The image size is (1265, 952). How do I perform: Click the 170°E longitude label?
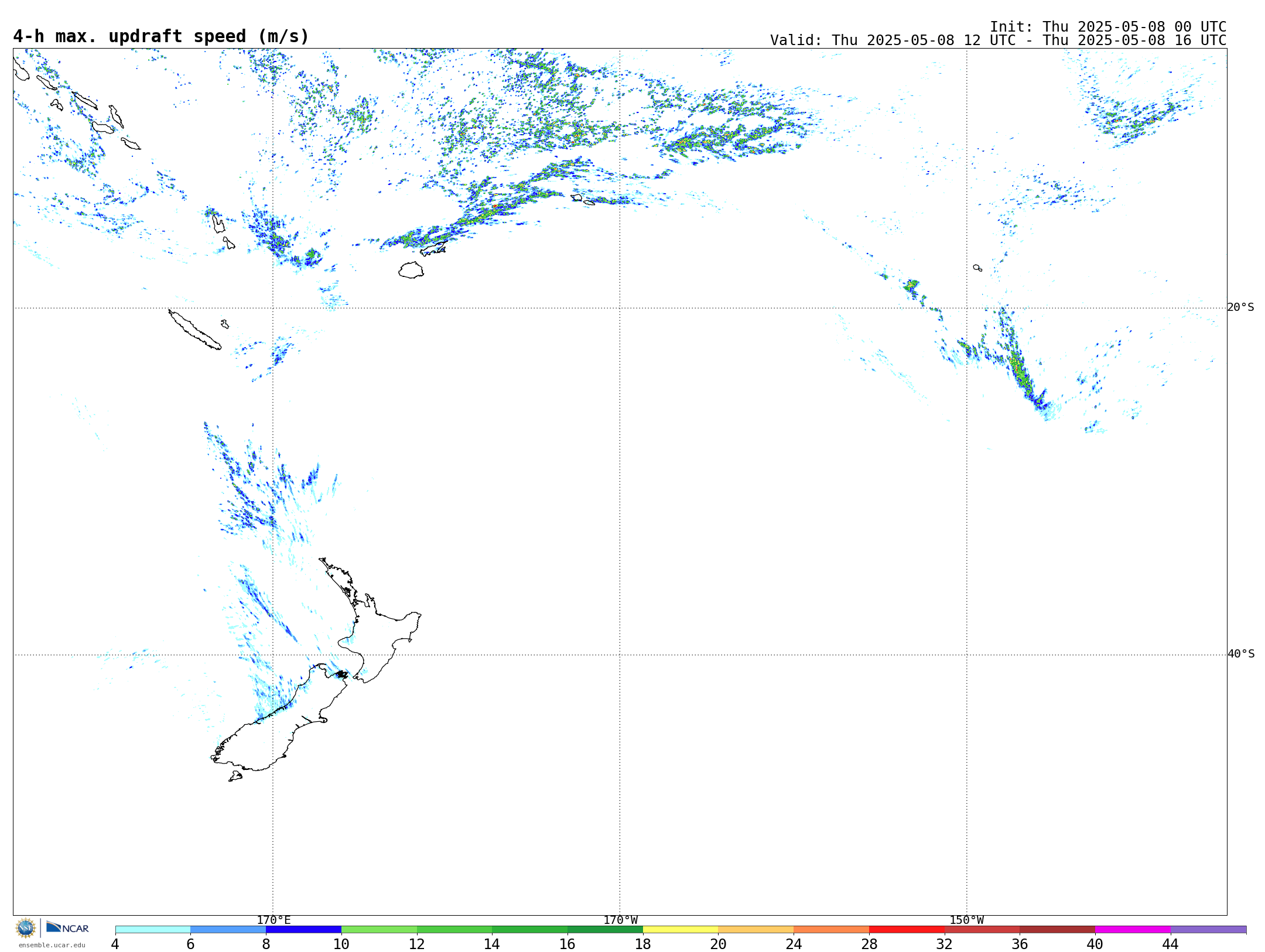pyautogui.click(x=273, y=920)
